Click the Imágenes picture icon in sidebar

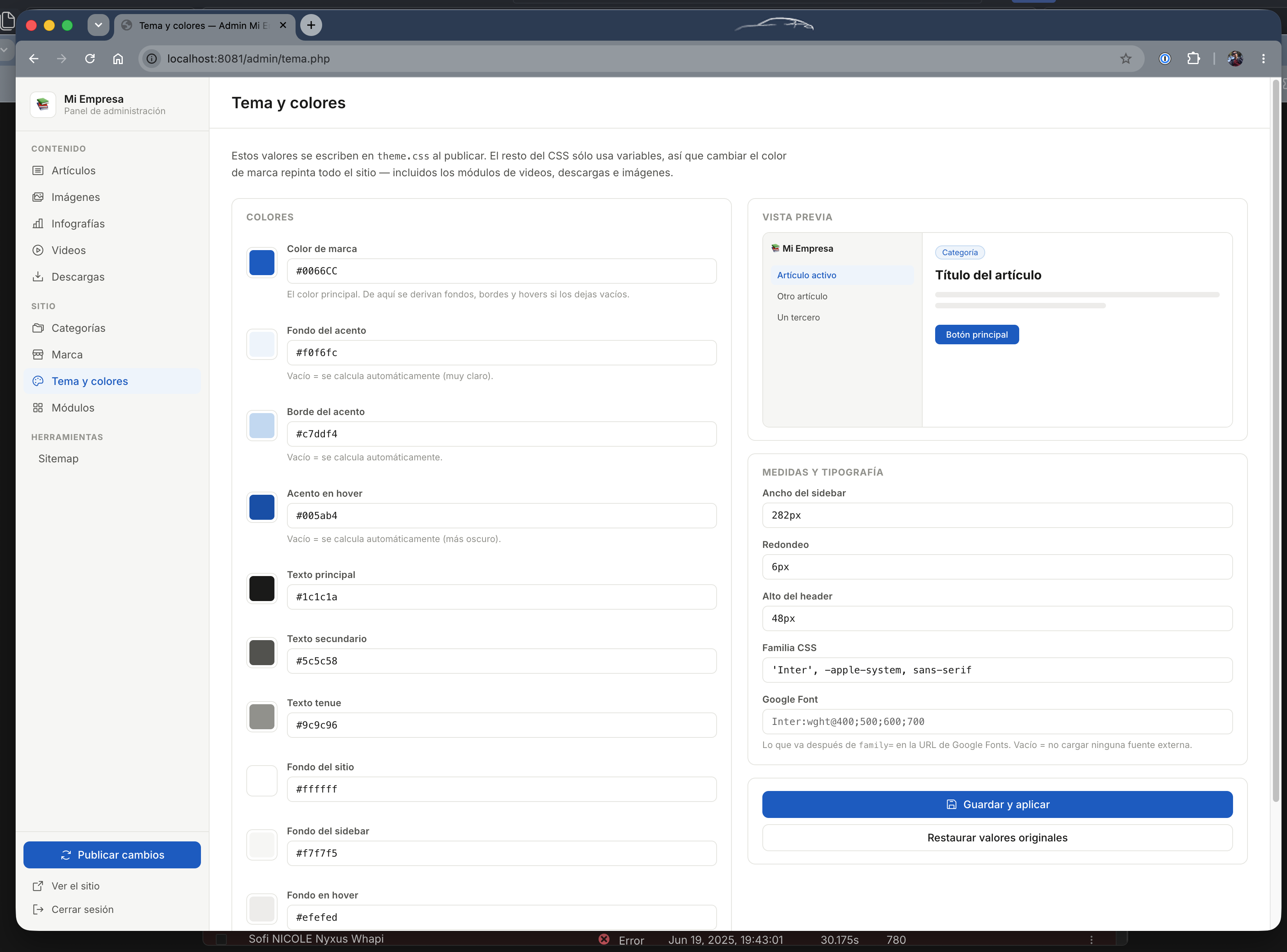(38, 197)
